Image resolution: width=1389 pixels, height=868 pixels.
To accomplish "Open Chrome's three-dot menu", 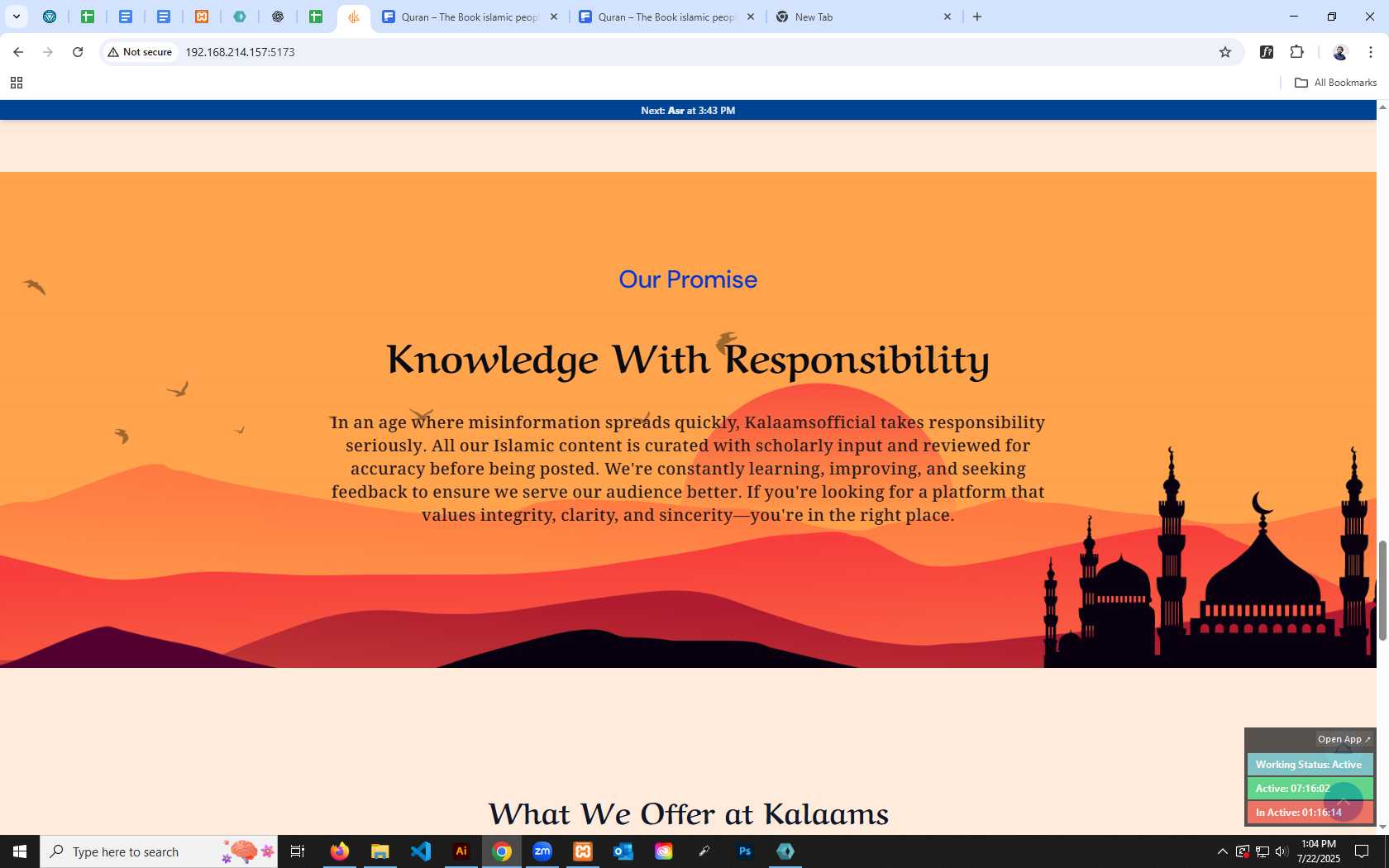I will [1370, 52].
